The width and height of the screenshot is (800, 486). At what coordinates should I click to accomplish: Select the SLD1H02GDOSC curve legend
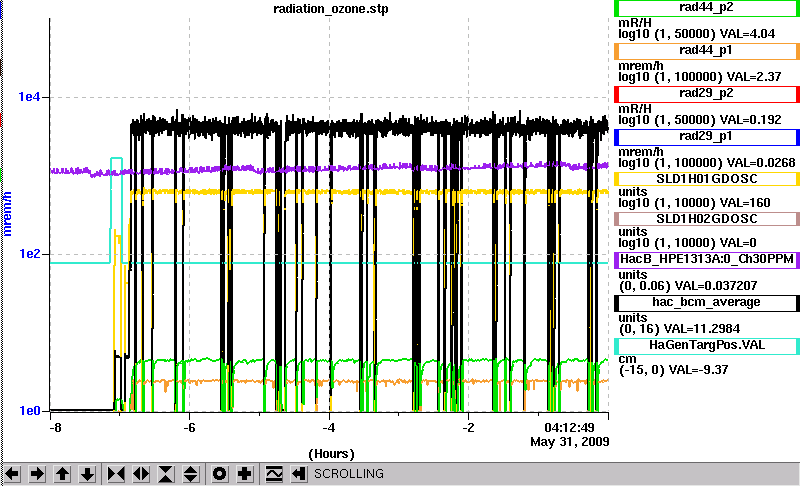(x=707, y=219)
